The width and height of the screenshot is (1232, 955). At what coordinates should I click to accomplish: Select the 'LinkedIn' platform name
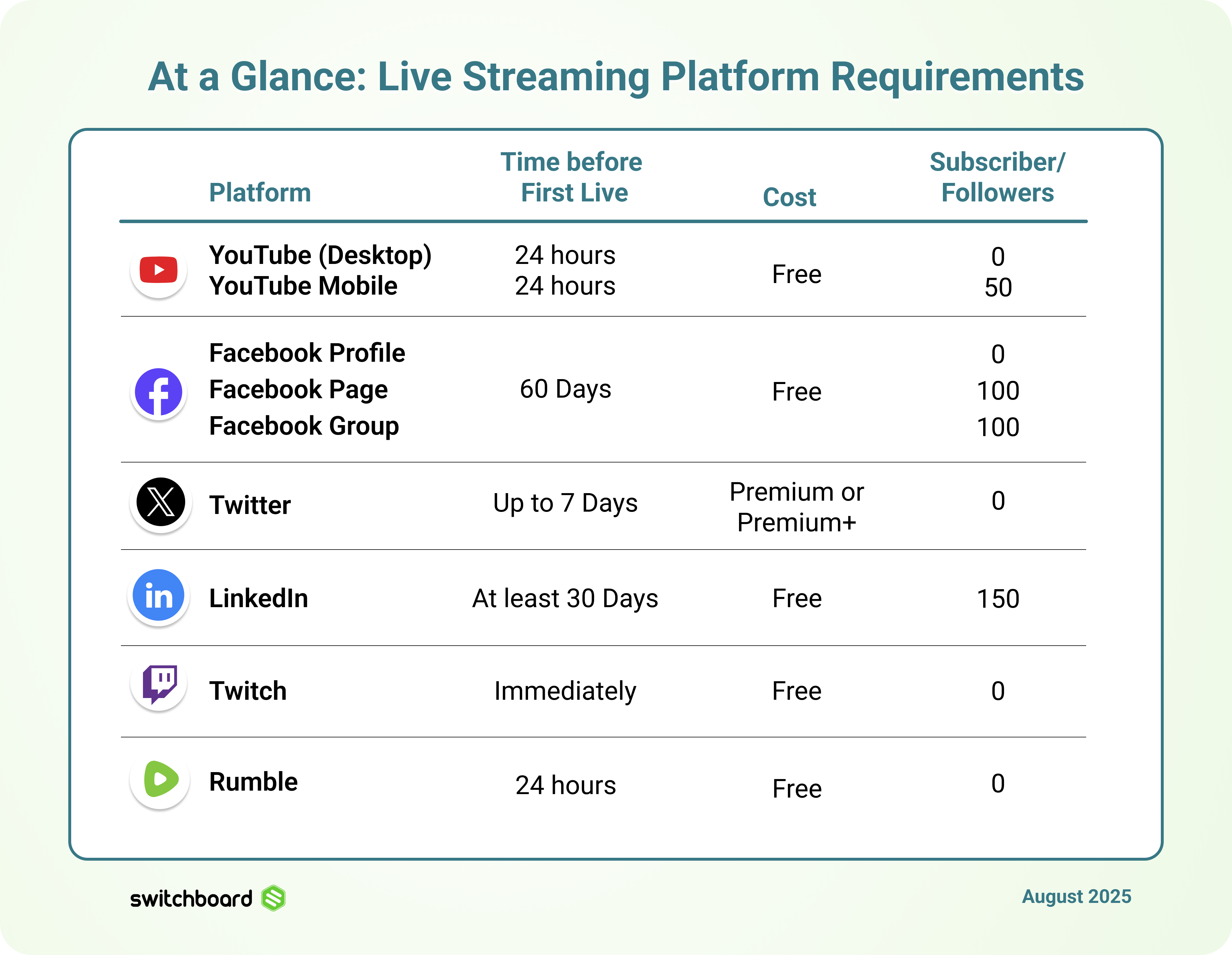tap(258, 598)
